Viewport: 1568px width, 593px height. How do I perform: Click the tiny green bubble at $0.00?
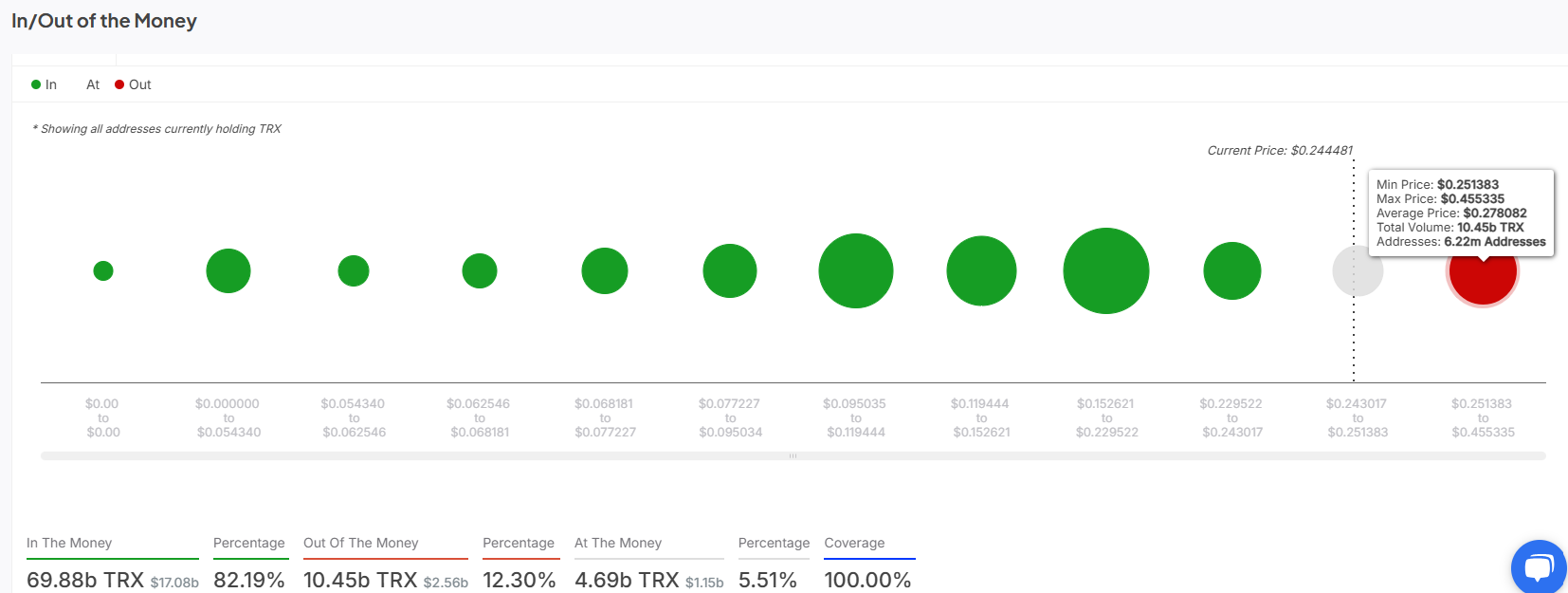[103, 271]
